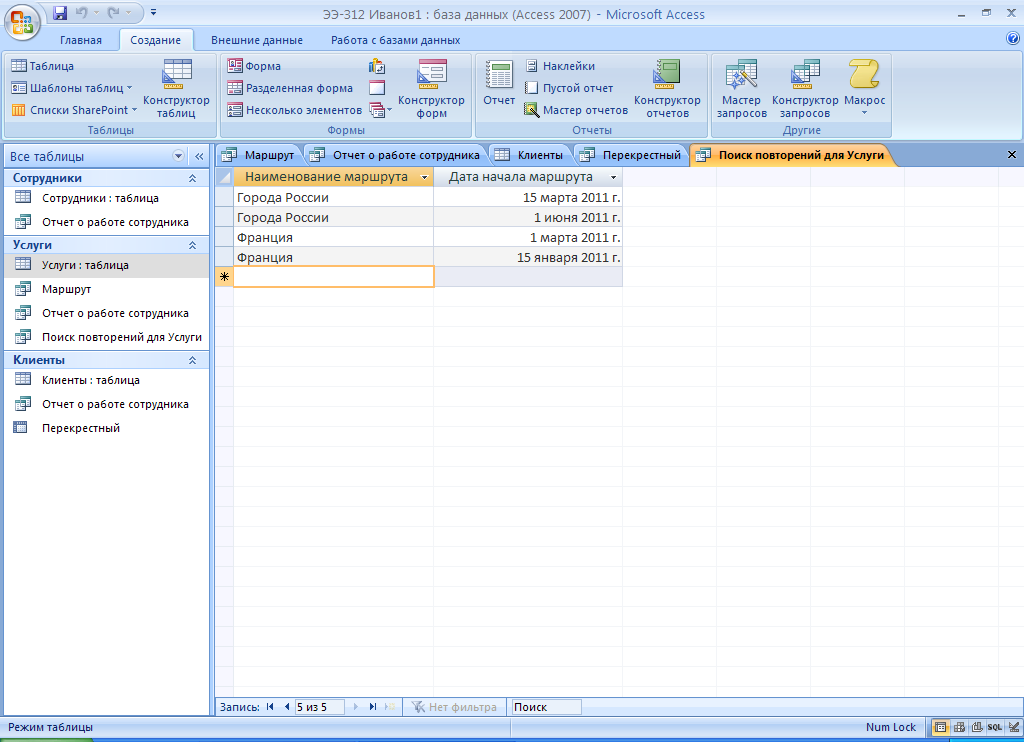Click the Макрос button
Viewport: 1024px width, 742px height.
[865, 87]
